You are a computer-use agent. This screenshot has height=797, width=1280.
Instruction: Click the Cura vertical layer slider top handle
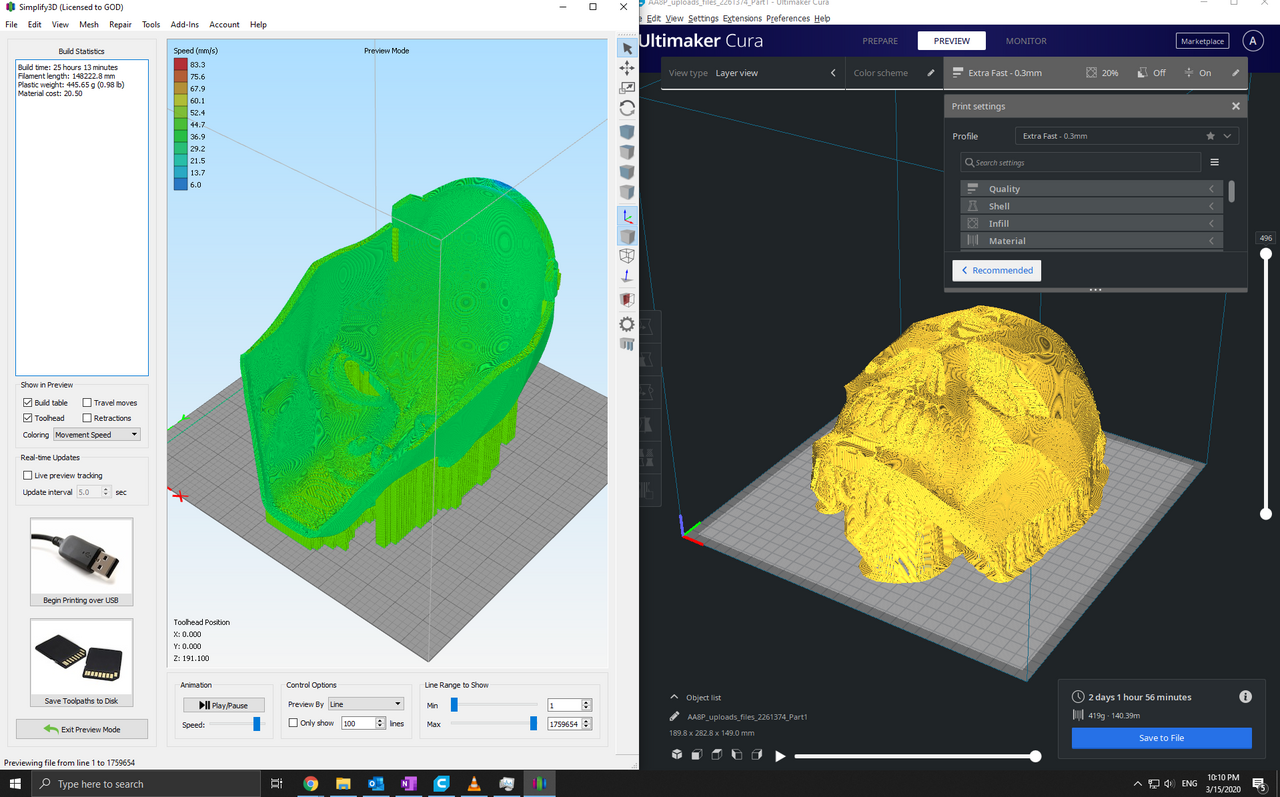click(1266, 254)
